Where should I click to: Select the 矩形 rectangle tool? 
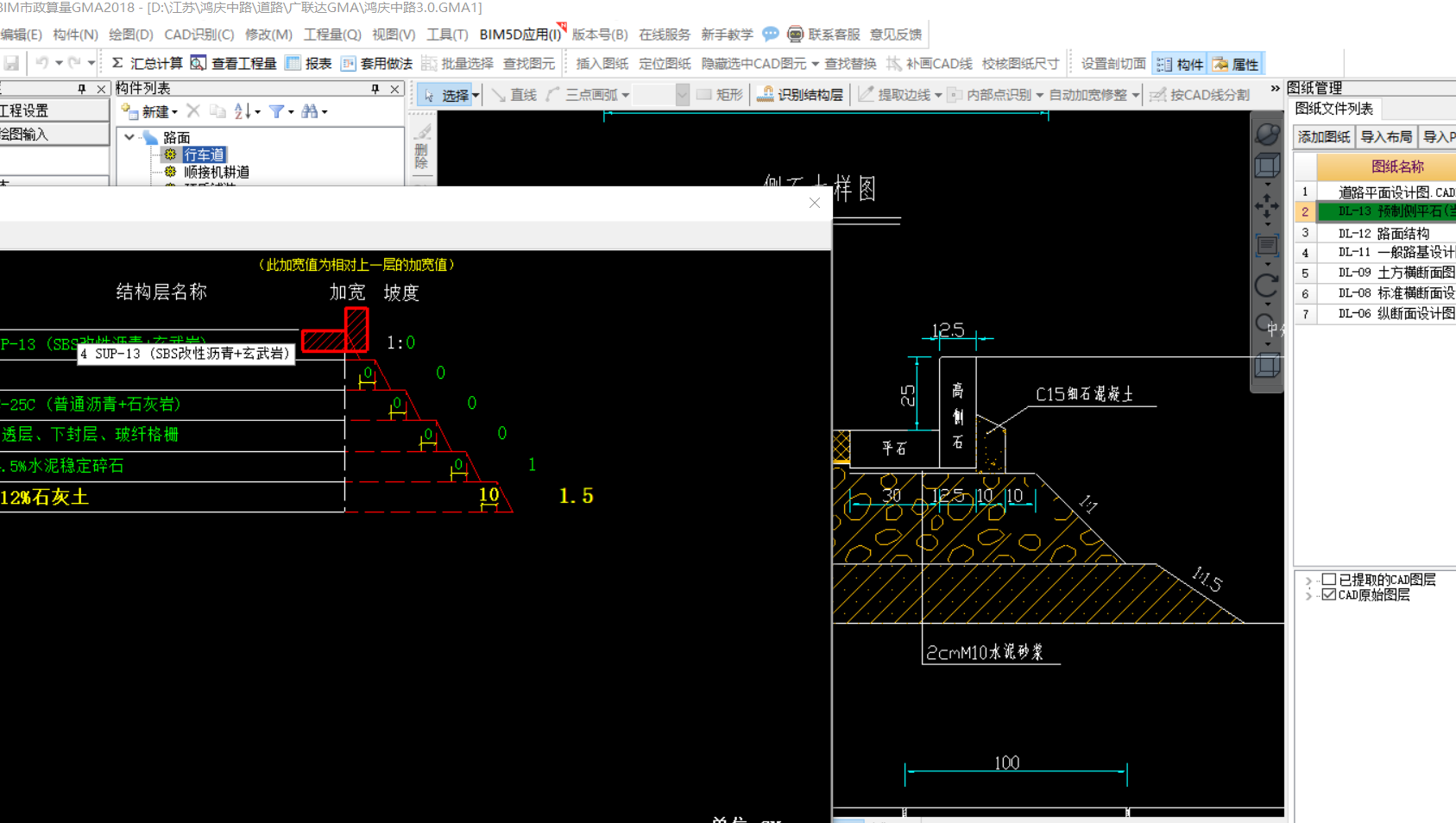coord(720,95)
